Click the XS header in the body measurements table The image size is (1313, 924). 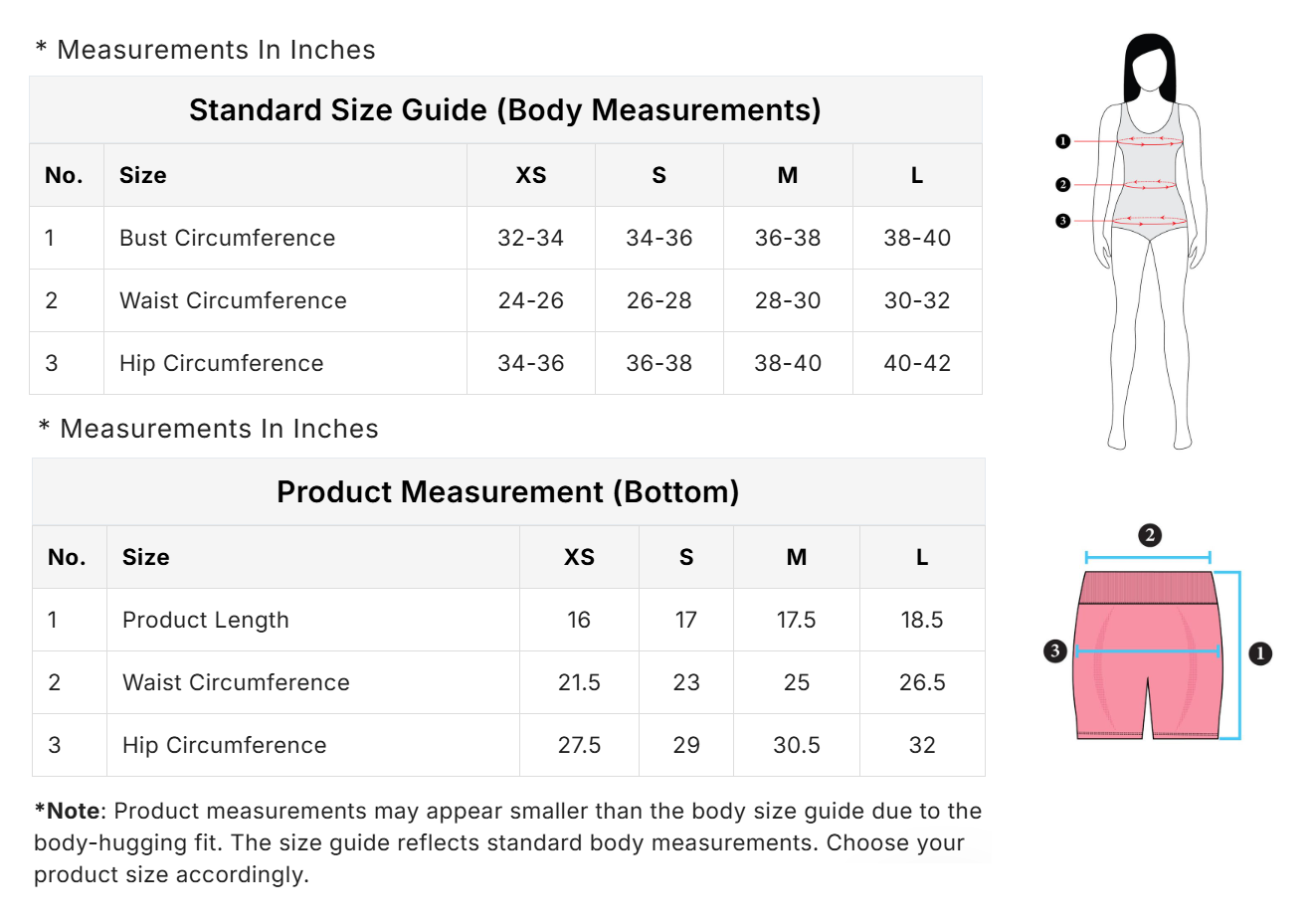coord(531,176)
